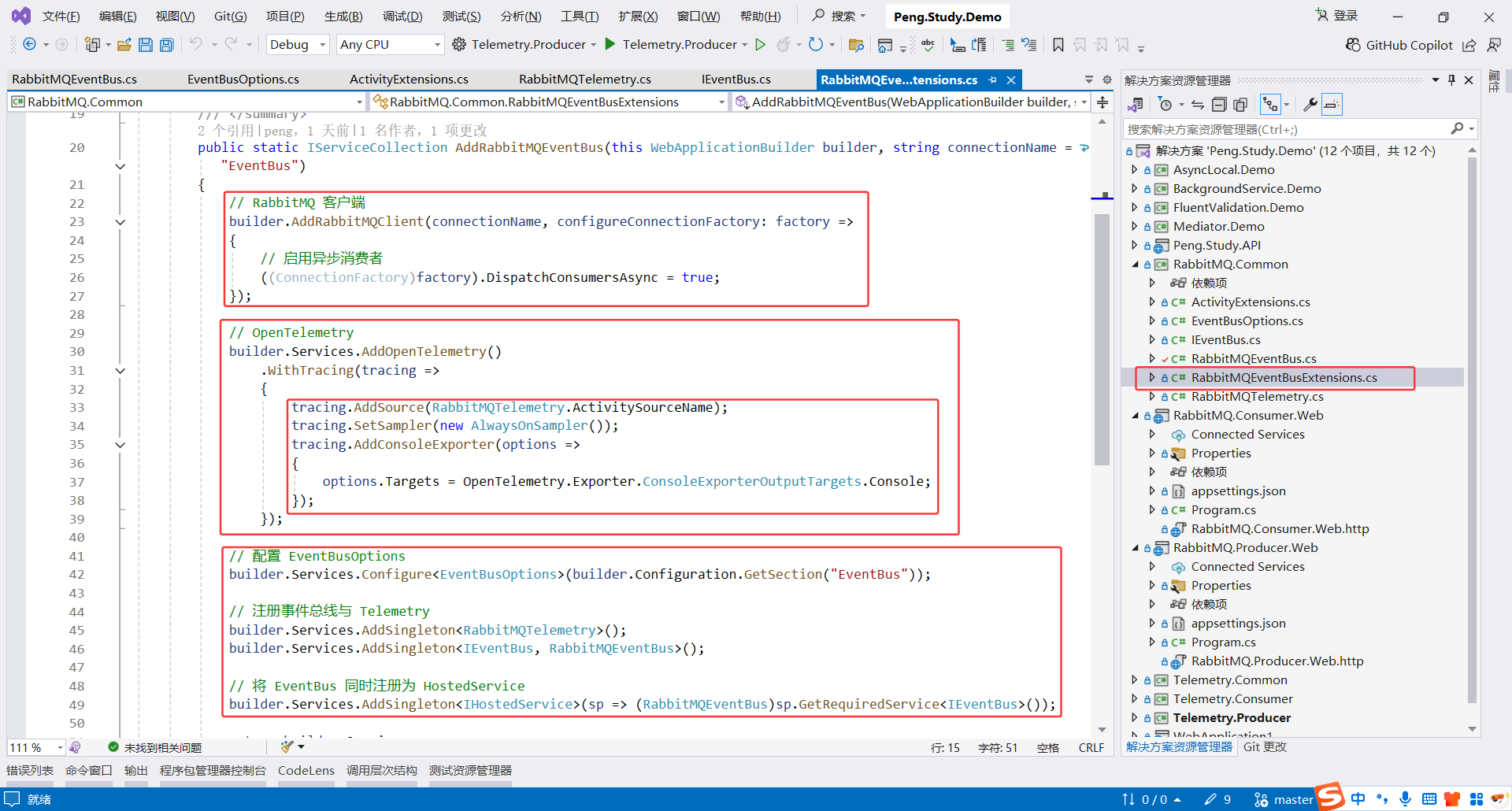Click the switch views icon in Solution Explorer
Viewport: 1512px width, 811px height.
point(1136,104)
